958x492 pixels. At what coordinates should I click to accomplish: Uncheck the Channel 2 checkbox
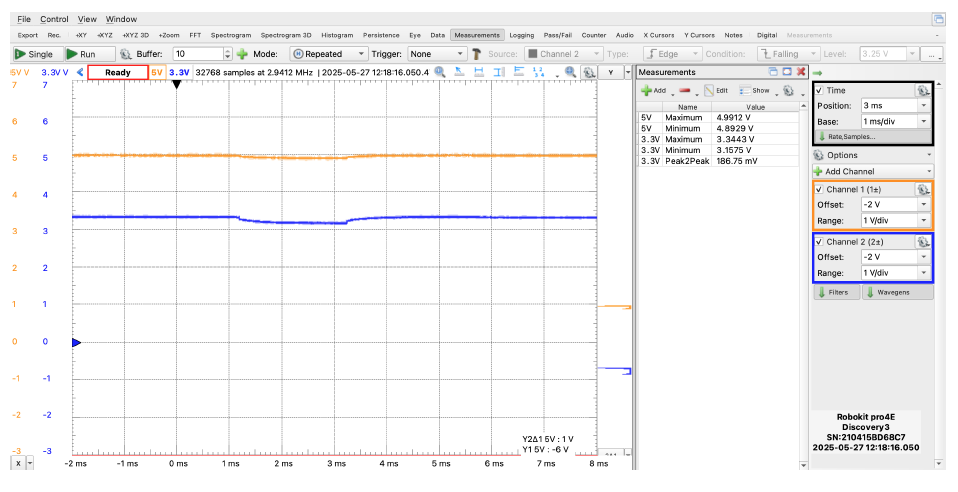coord(819,242)
